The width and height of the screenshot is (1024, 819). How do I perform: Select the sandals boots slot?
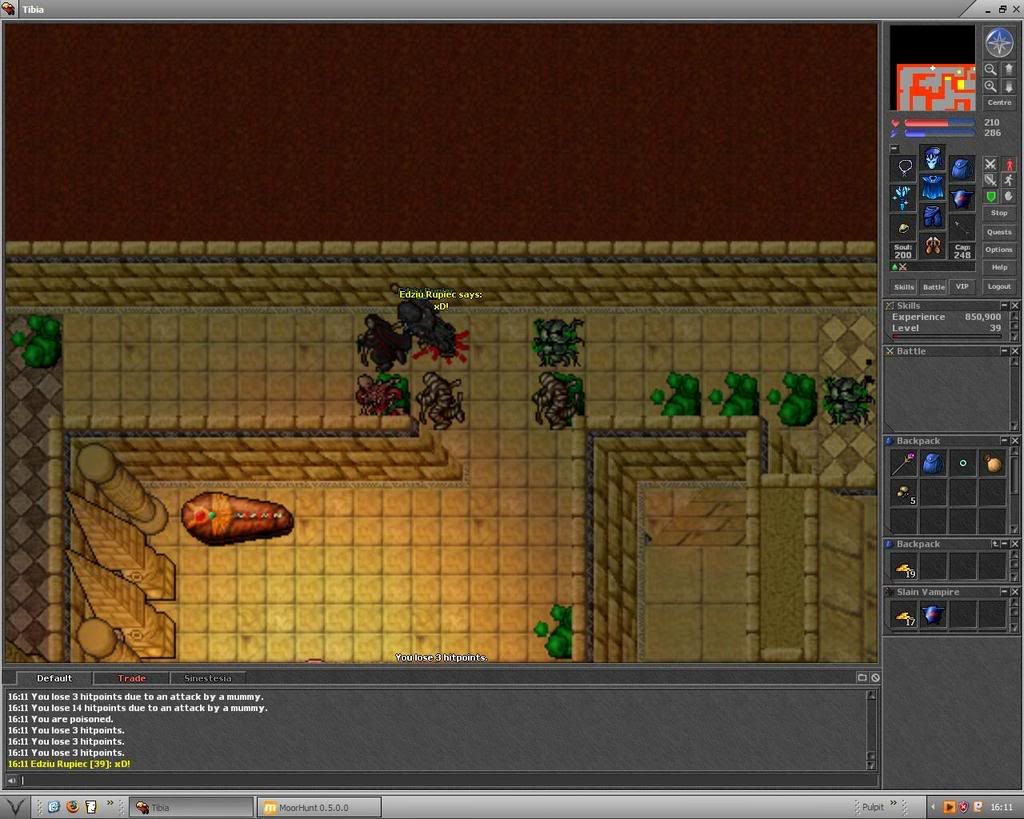click(x=933, y=246)
